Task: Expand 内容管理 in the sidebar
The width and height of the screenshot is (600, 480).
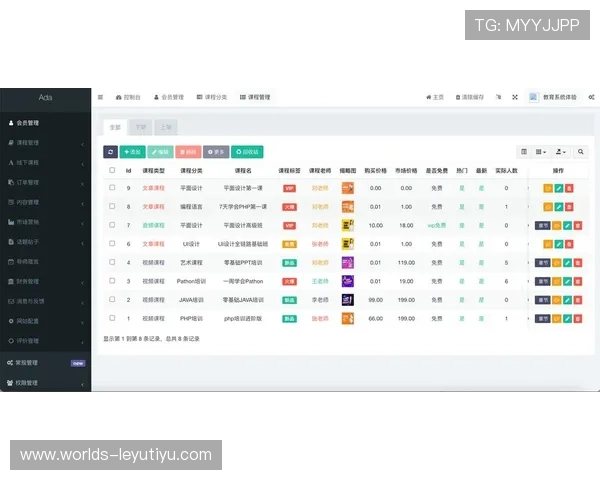Action: pos(46,202)
